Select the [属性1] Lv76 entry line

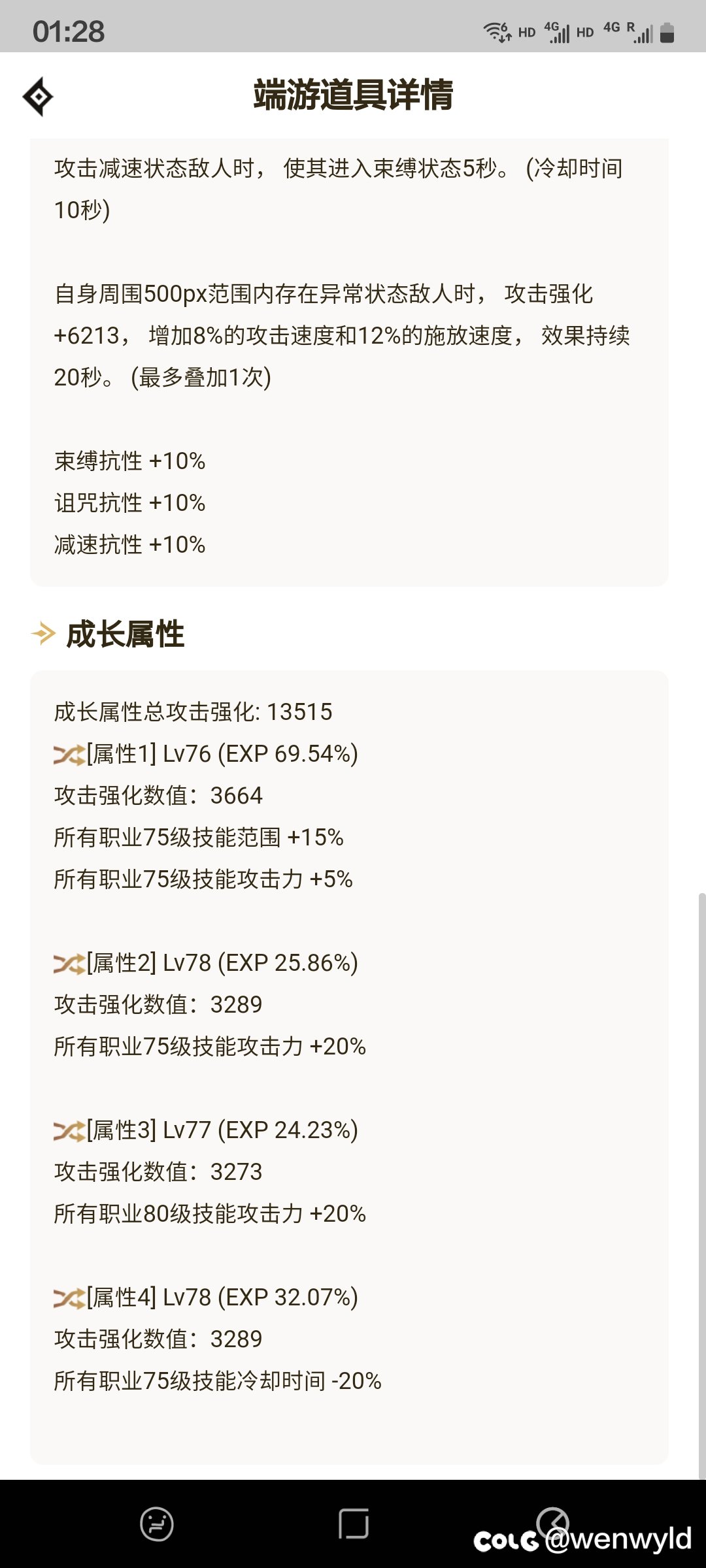(x=206, y=754)
